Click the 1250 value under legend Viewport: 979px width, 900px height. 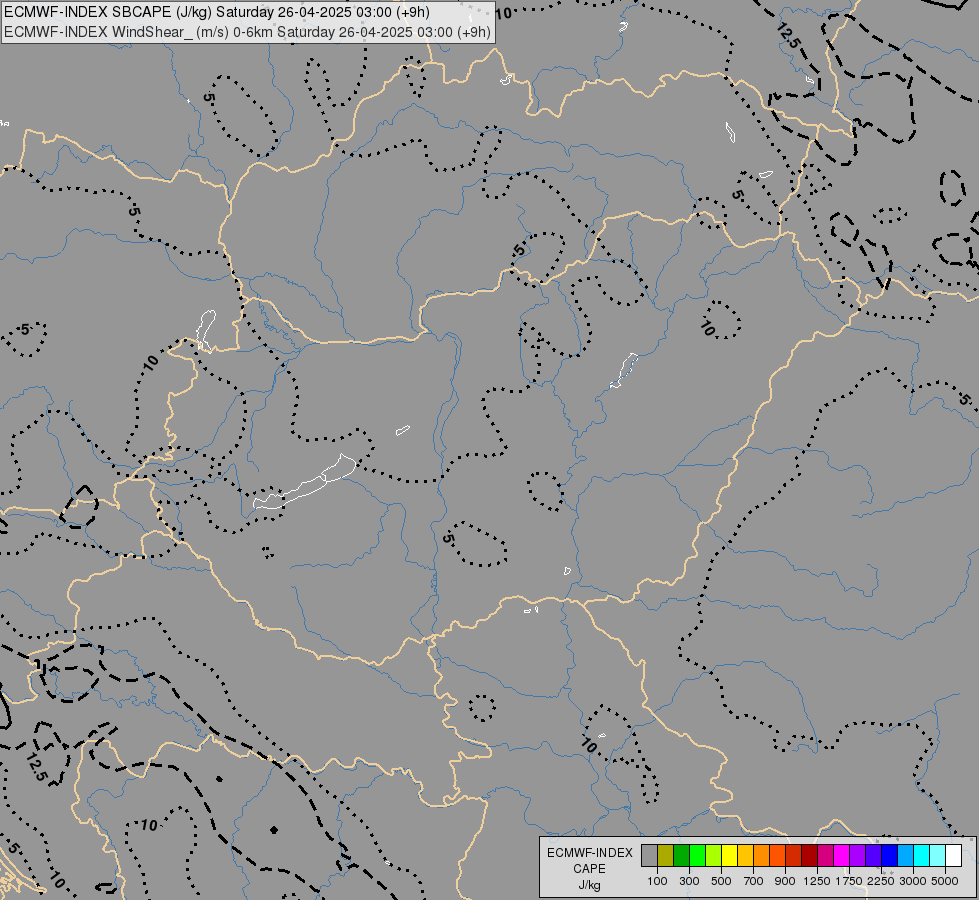point(817,881)
